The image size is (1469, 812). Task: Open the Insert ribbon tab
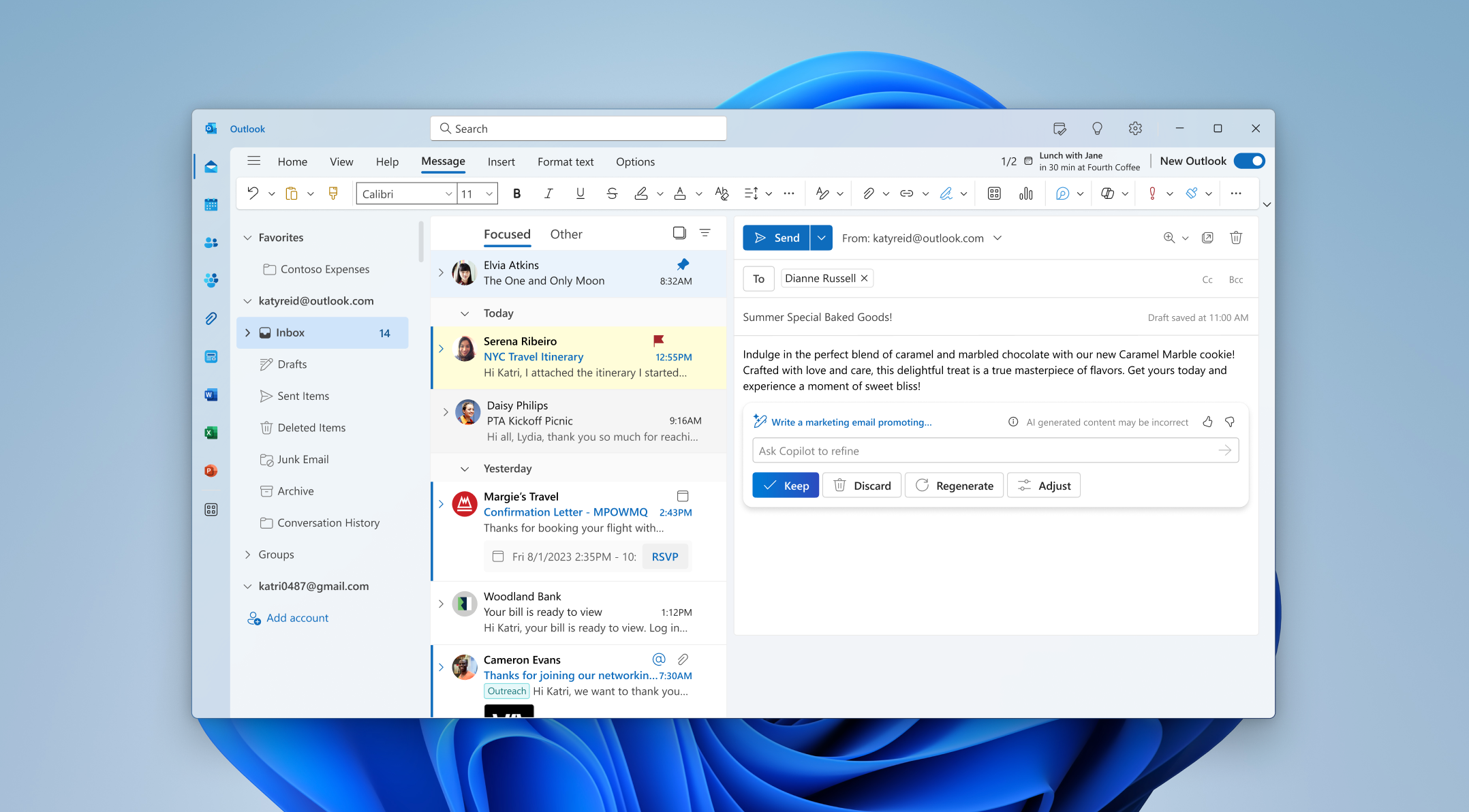tap(501, 161)
